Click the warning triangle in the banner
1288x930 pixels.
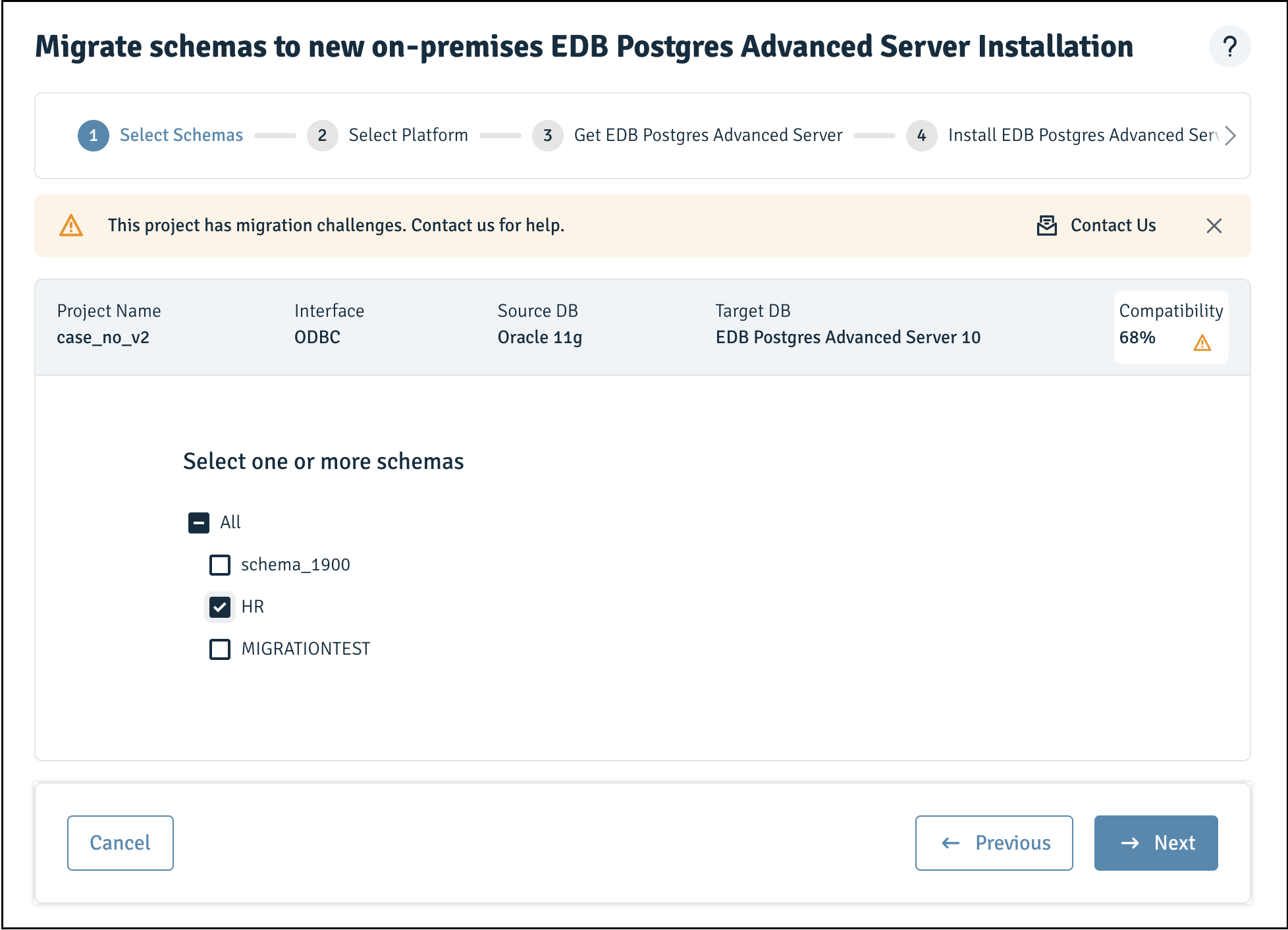(71, 225)
